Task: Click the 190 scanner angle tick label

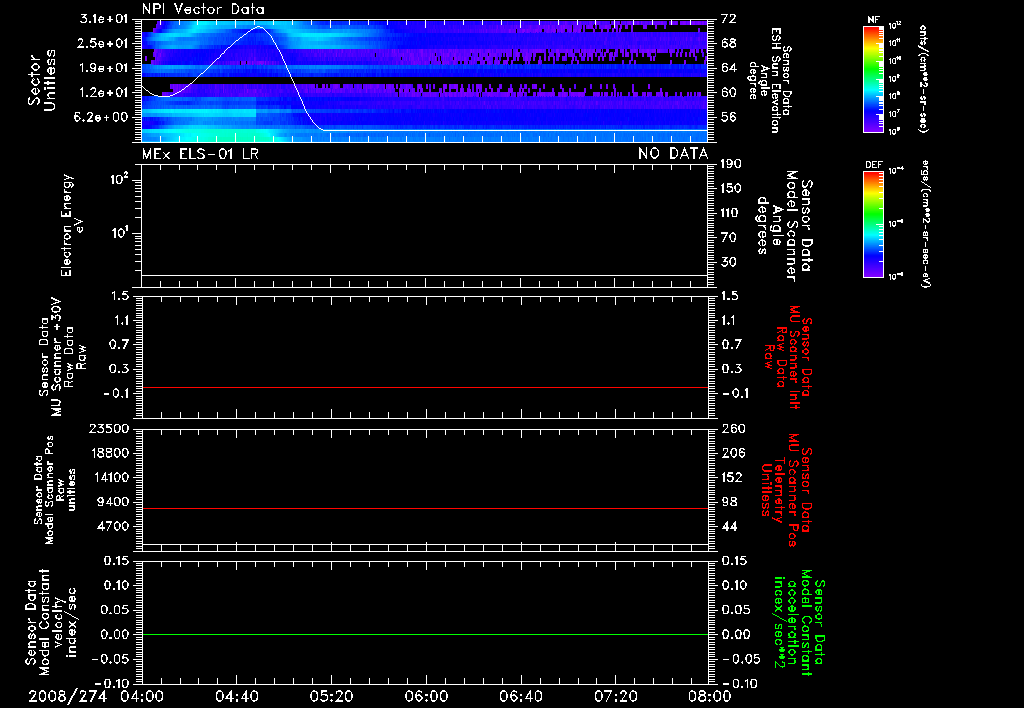Action: point(731,163)
